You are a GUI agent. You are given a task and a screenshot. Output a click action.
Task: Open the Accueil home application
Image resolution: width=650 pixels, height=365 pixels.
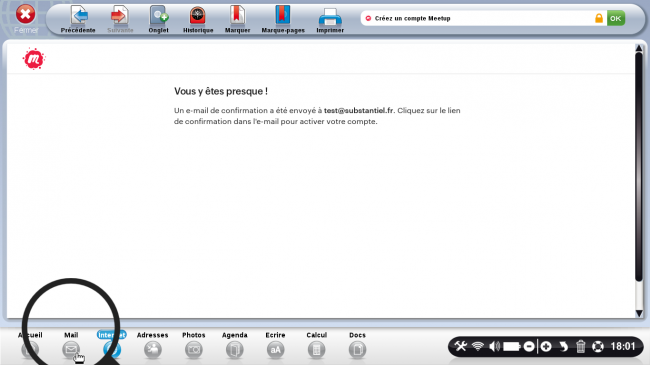click(30, 346)
